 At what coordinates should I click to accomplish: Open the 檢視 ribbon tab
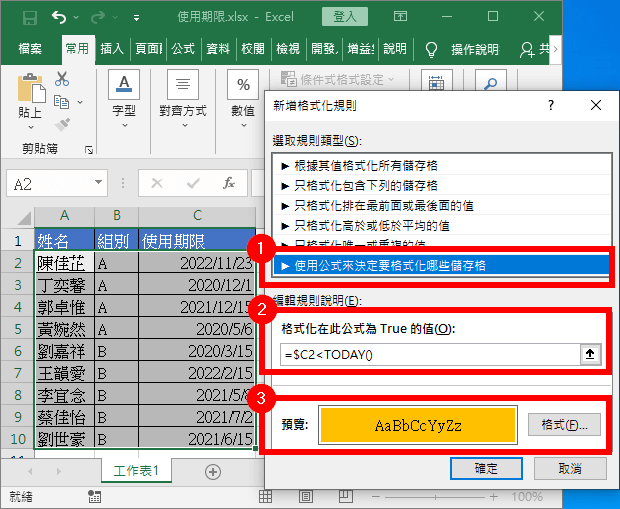[287, 49]
